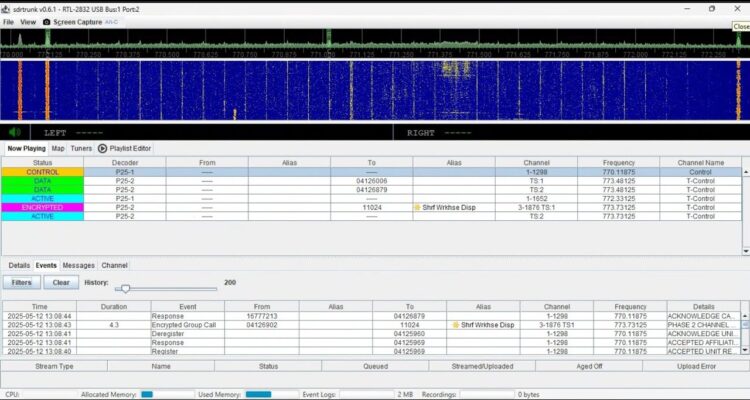
Task: Click the sdrtrunk app icon in title bar
Action: pos(7,7)
